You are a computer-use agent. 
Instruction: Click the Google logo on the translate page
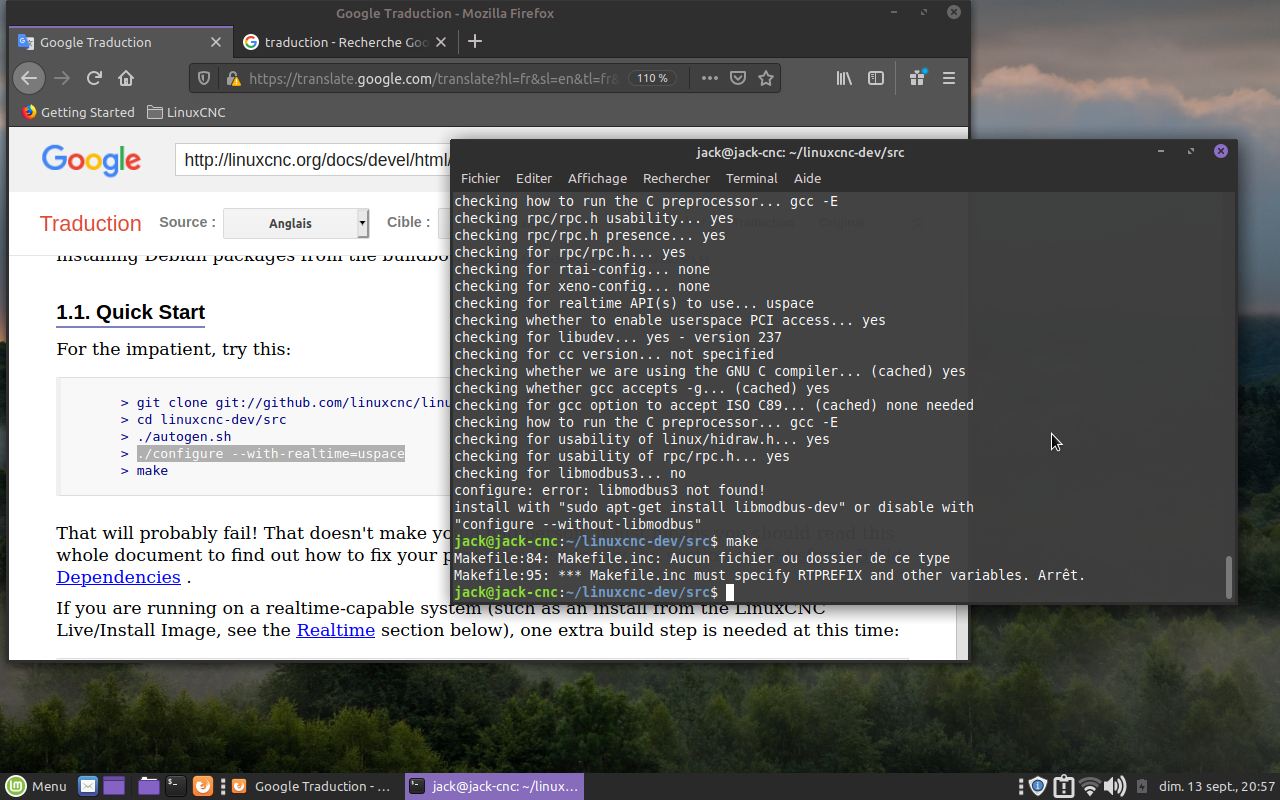(x=91, y=160)
